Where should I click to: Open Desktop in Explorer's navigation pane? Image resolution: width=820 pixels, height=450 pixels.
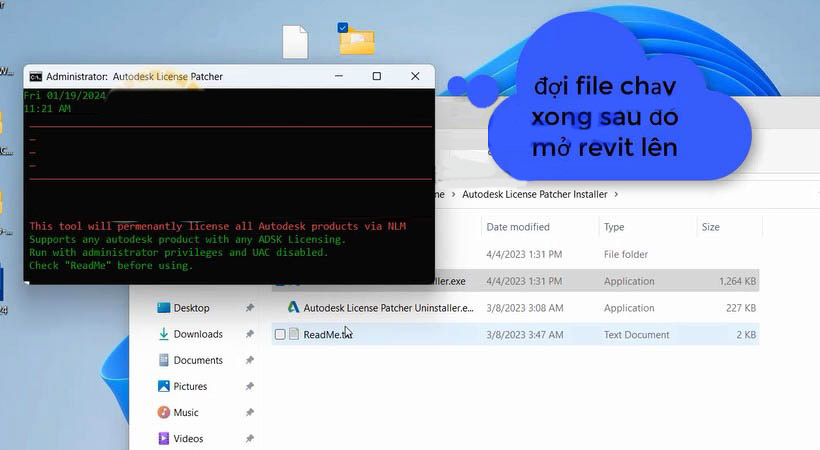click(x=191, y=308)
